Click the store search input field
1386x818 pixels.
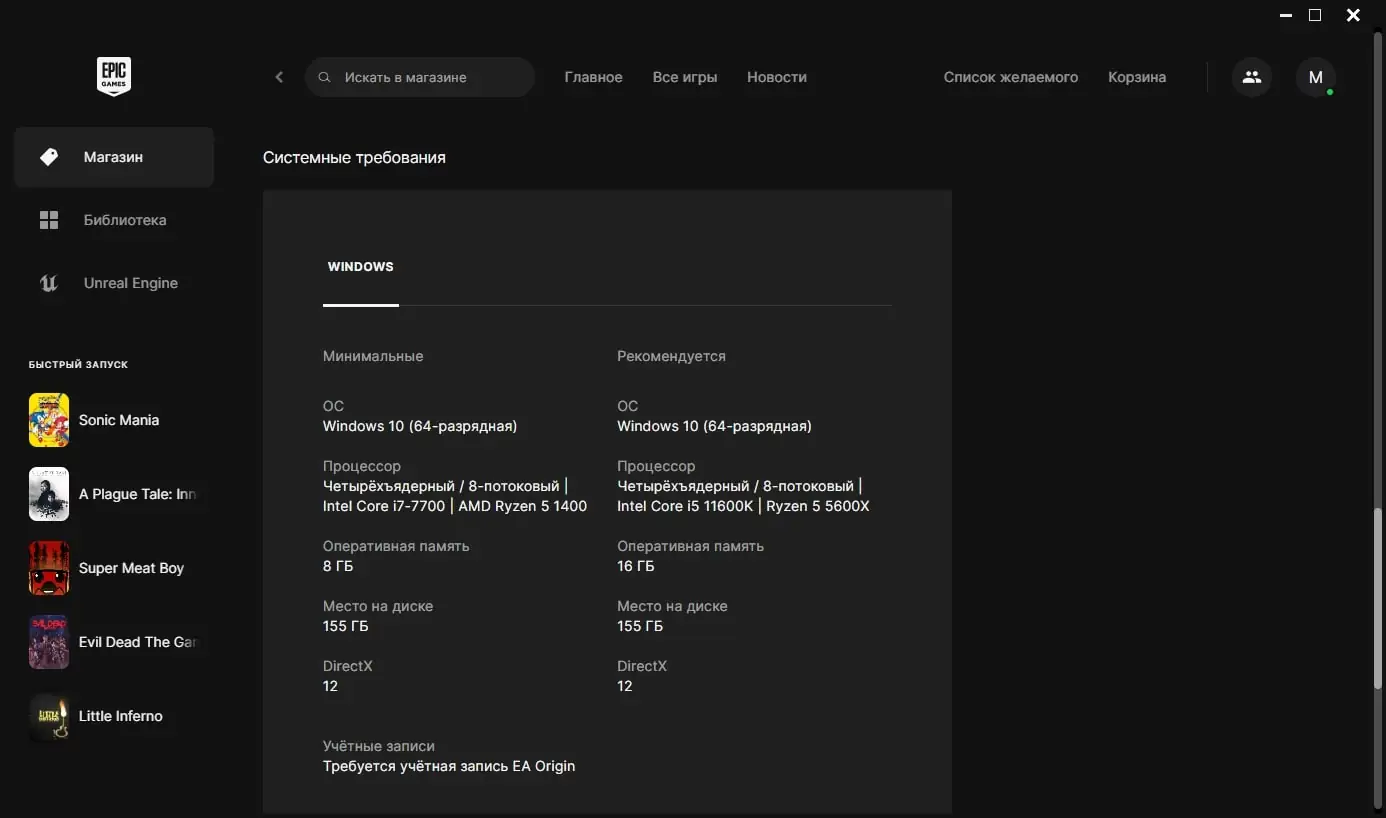point(420,77)
